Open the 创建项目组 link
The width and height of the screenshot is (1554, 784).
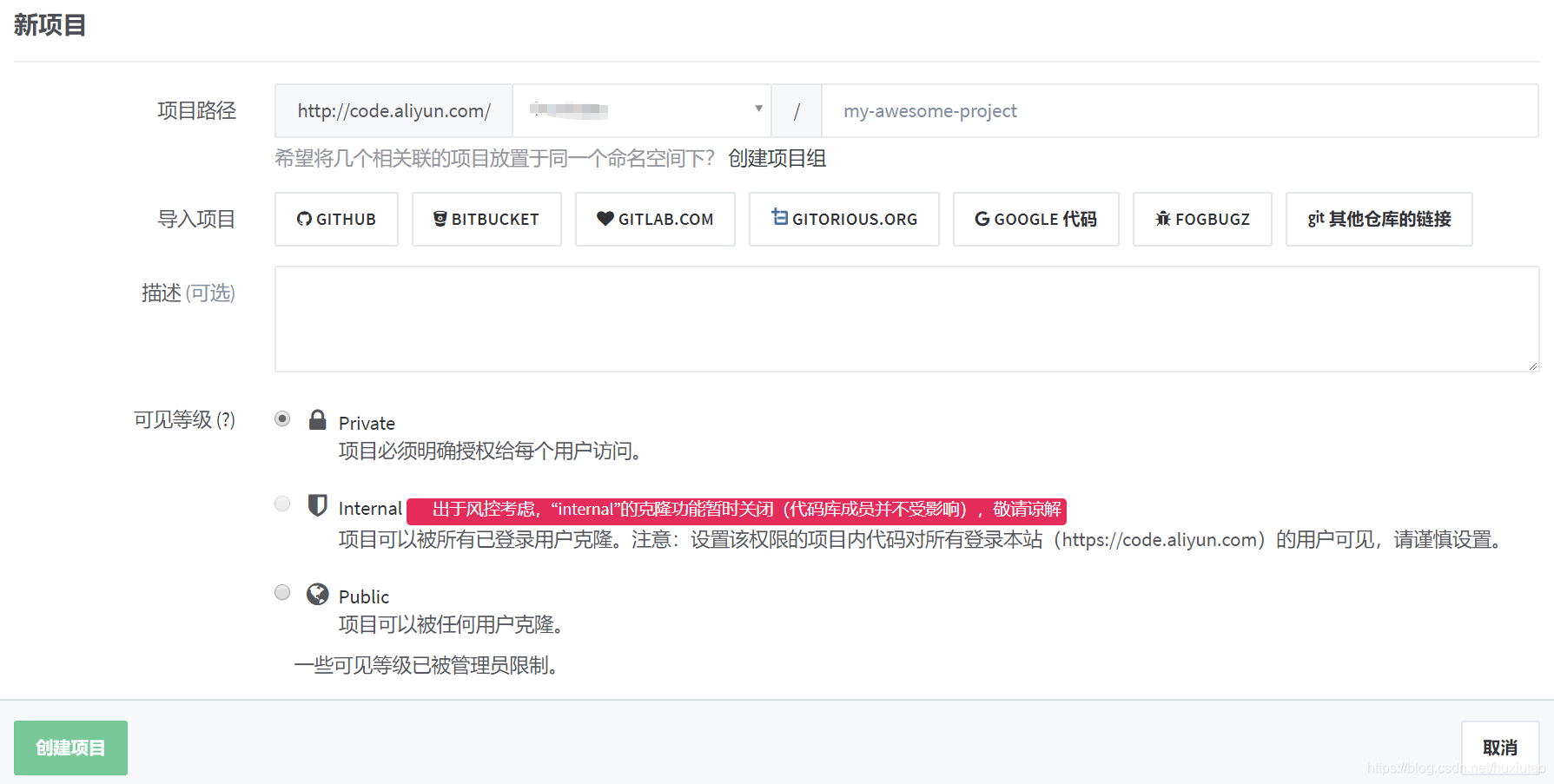[777, 158]
